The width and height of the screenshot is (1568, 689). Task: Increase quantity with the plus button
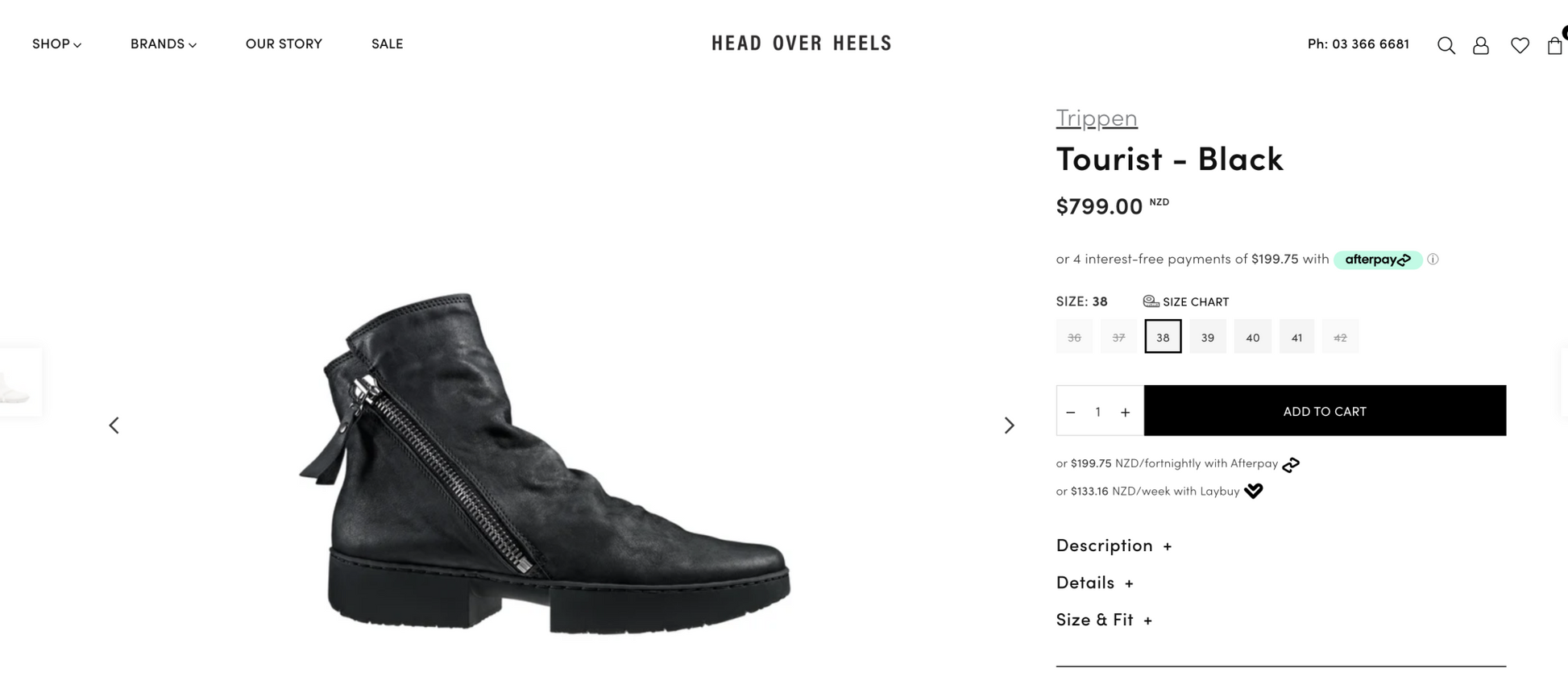pyautogui.click(x=1126, y=412)
